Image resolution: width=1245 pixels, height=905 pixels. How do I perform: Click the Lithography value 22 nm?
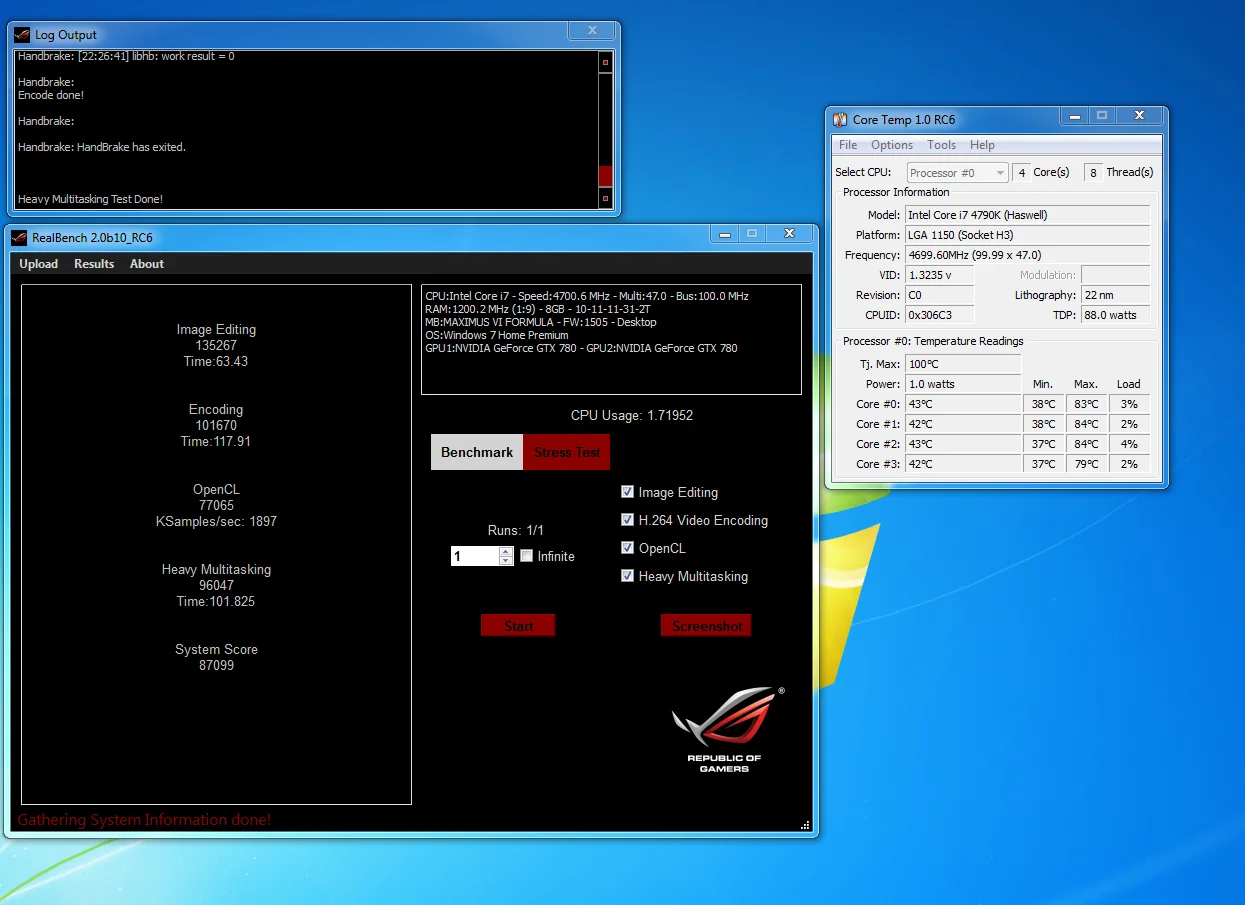(x=1115, y=295)
